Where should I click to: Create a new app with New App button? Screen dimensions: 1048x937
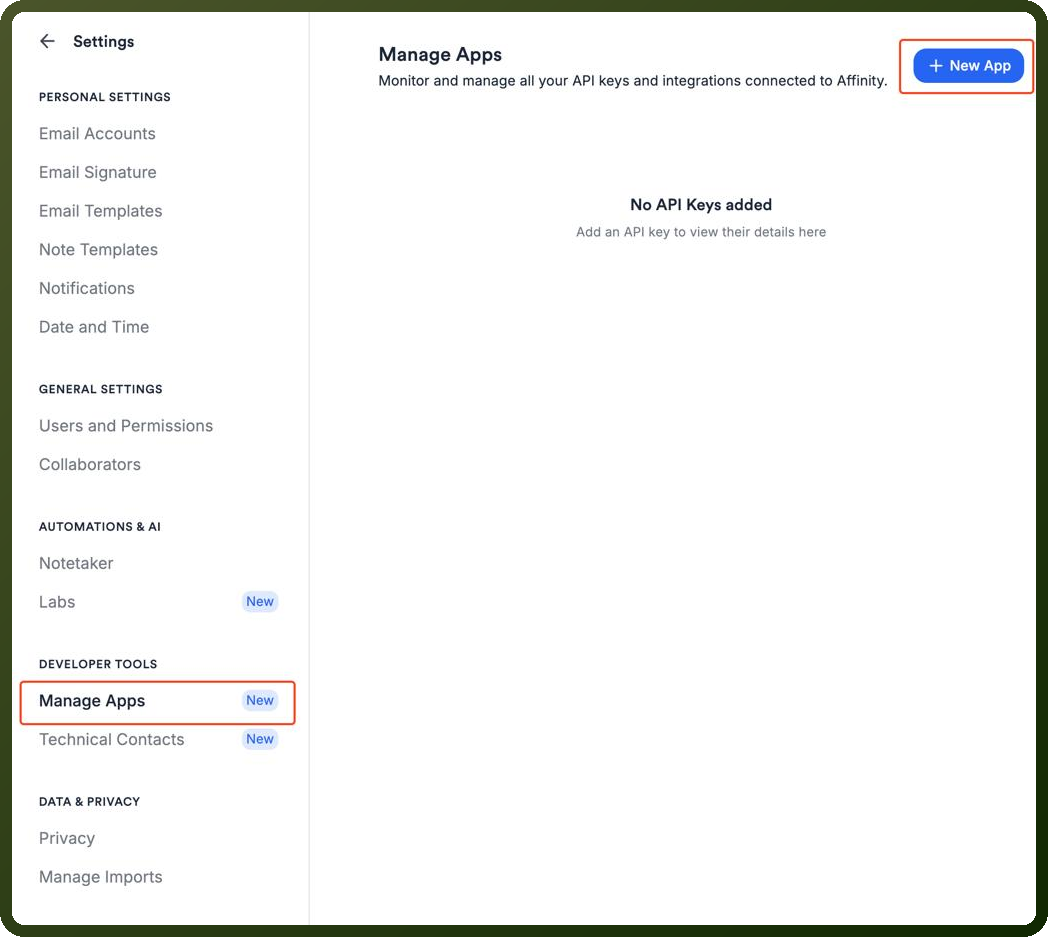(968, 65)
